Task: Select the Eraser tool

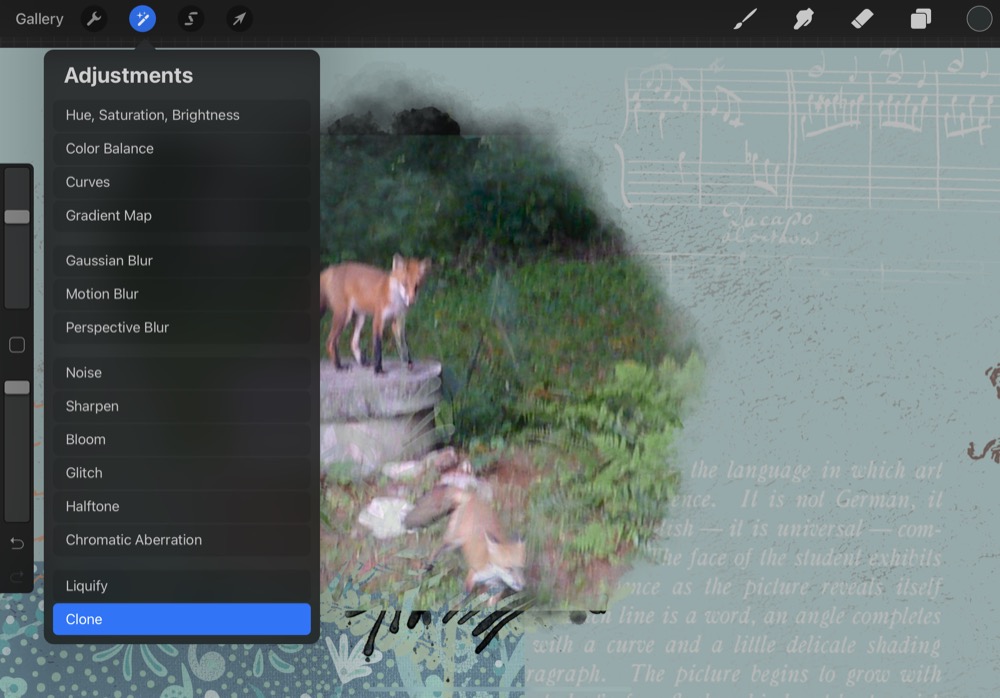Action: pyautogui.click(x=862, y=19)
